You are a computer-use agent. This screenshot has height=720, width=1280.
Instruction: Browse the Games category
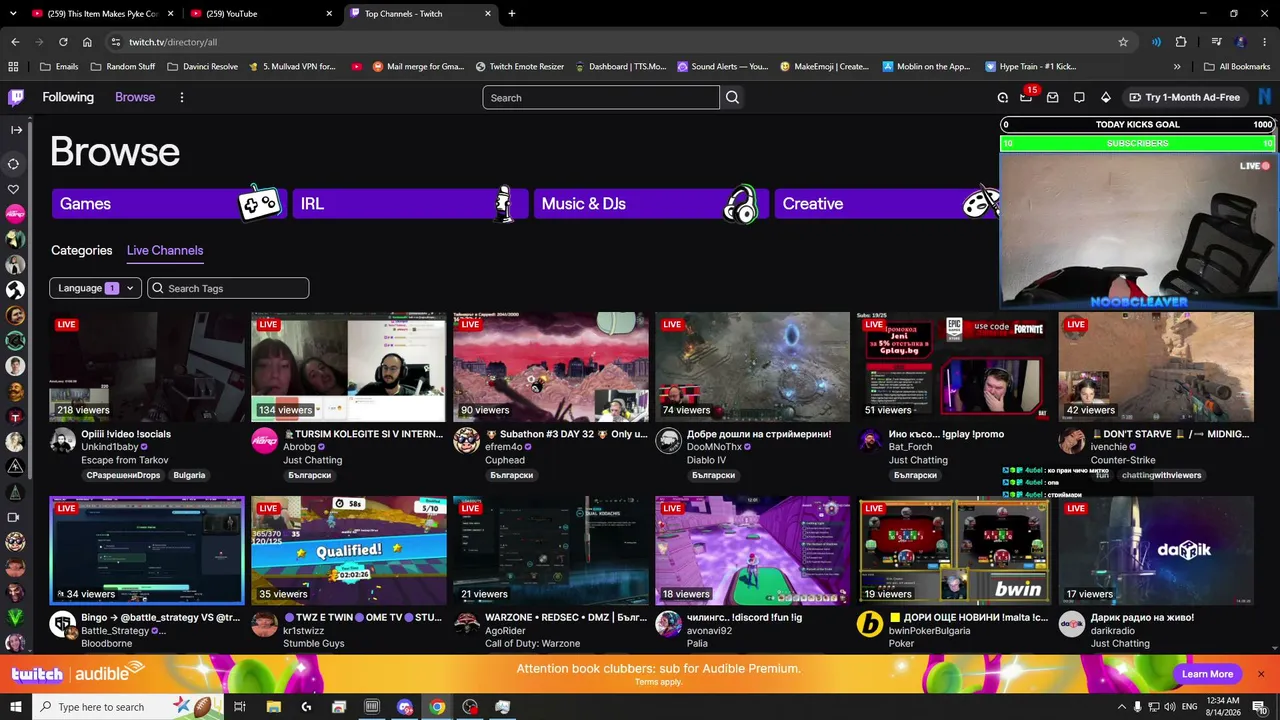point(168,203)
